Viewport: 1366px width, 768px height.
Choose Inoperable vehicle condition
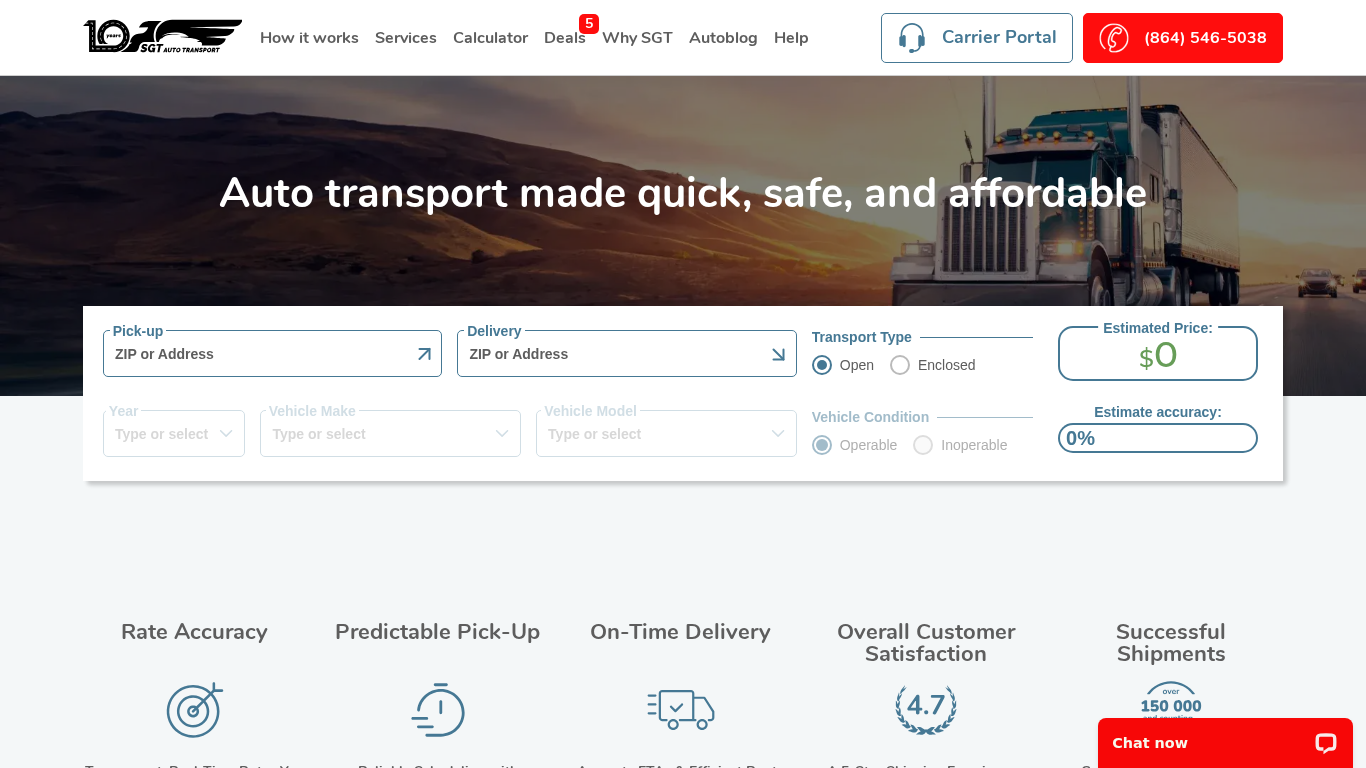(922, 445)
